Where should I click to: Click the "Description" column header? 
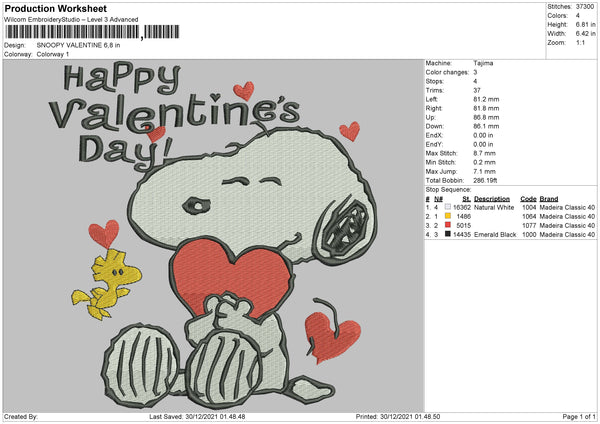[x=492, y=199]
